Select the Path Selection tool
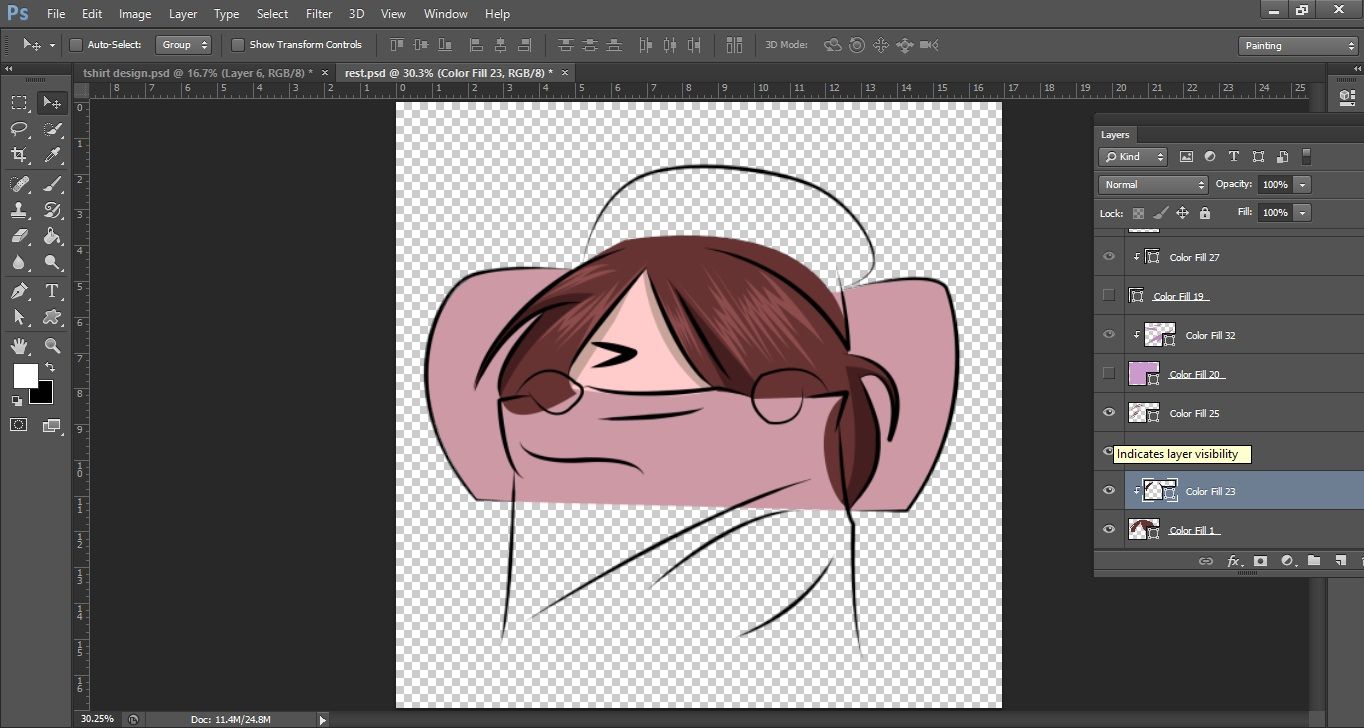Viewport: 1364px width, 728px height. tap(19, 318)
